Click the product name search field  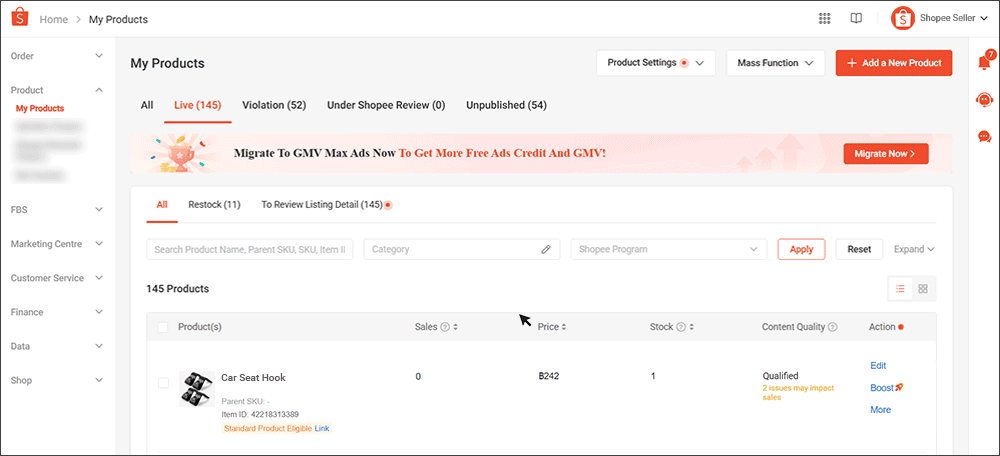coord(249,249)
